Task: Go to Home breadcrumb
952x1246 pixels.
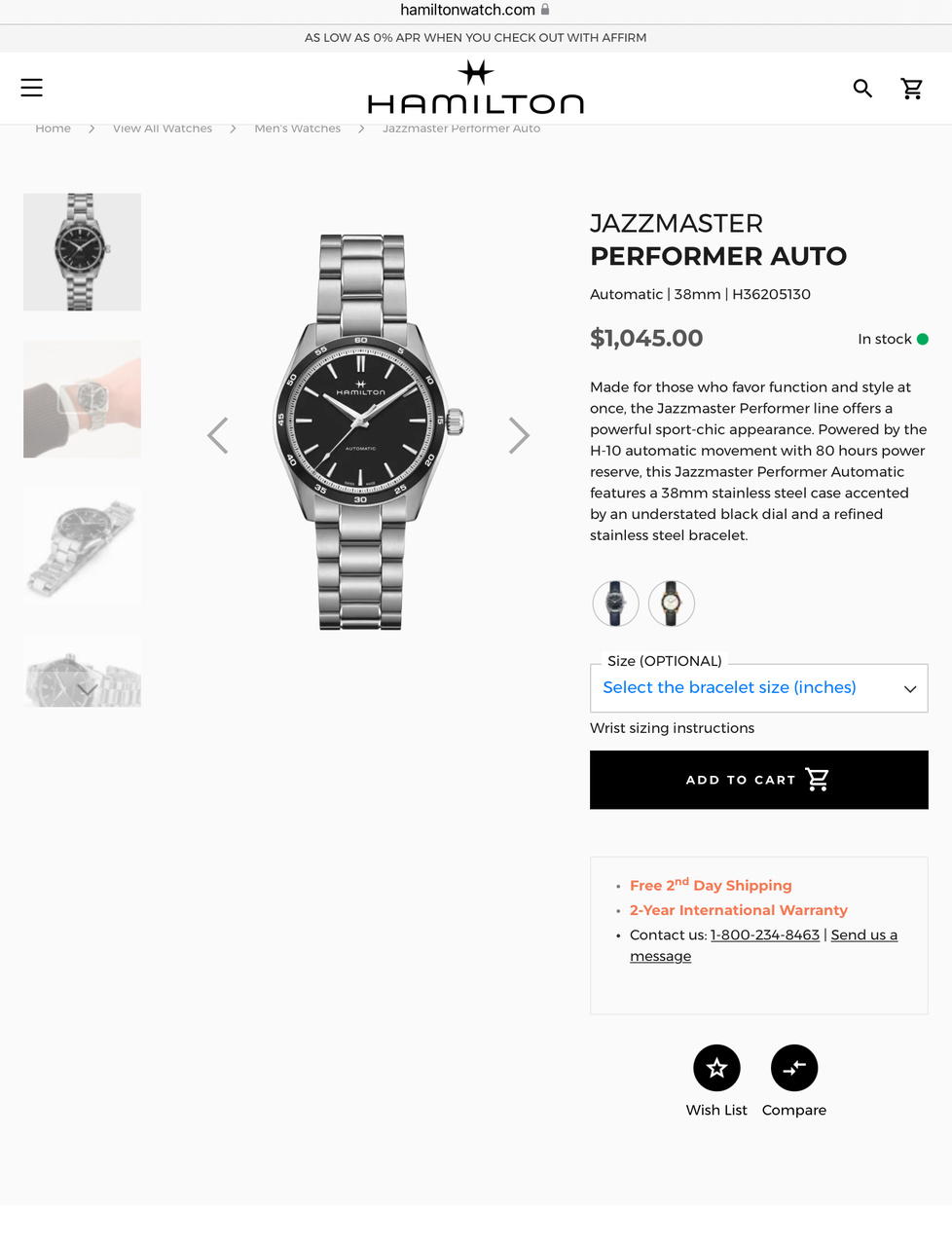Action: (54, 128)
